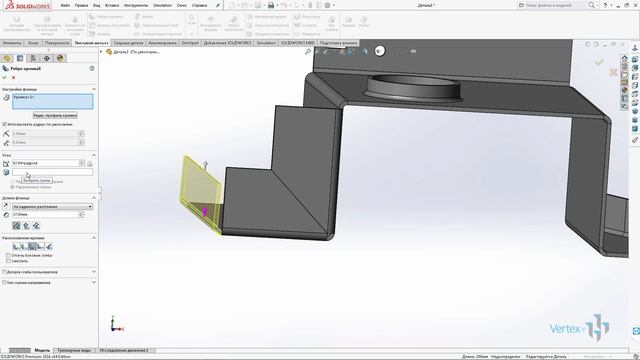This screenshot has width=640, height=360.
Task: Click reverse direction icon for flange length
Action: point(6,207)
